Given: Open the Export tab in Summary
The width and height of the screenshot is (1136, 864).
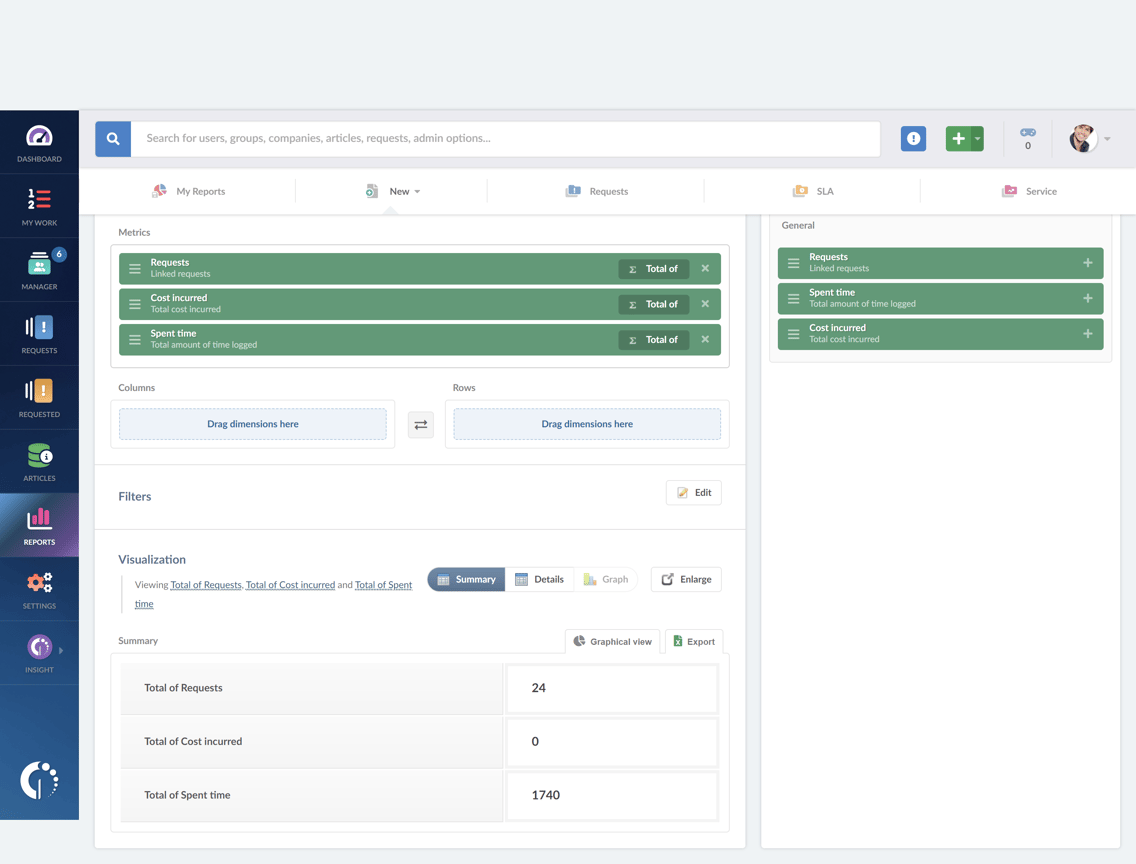Looking at the screenshot, I should point(694,641).
